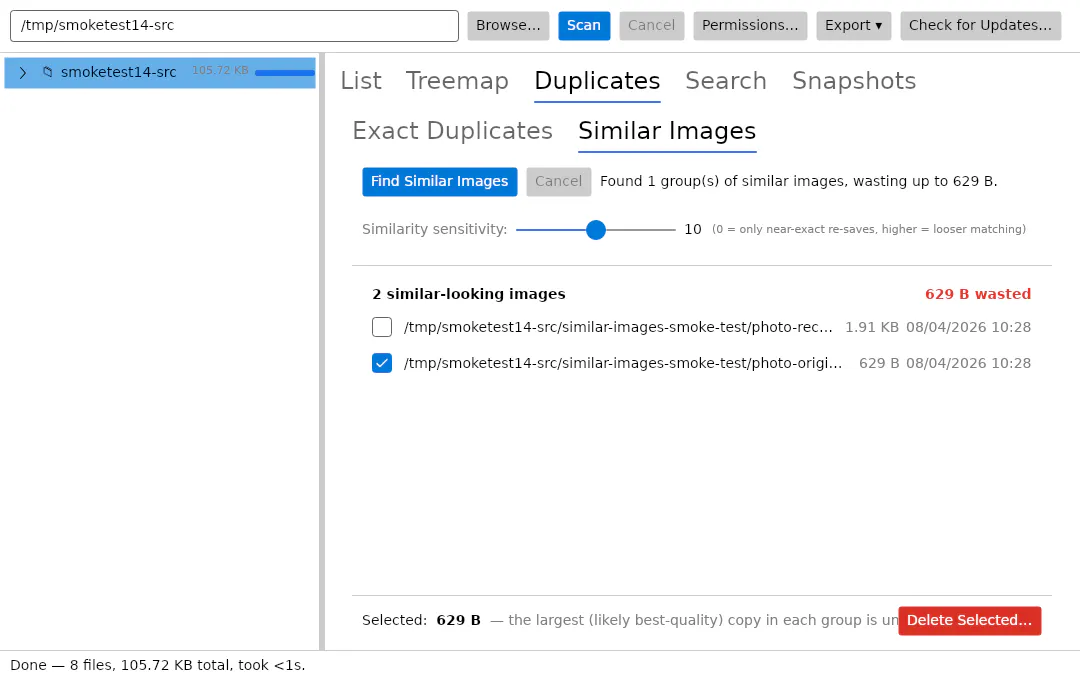This screenshot has height=680, width=1080.
Task: Click Find Similar Images button
Action: [439, 182]
